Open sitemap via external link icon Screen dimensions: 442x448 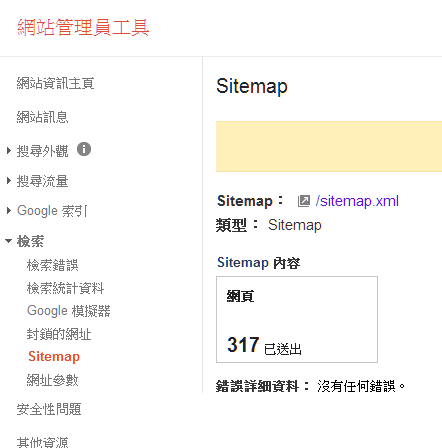[x=303, y=201]
